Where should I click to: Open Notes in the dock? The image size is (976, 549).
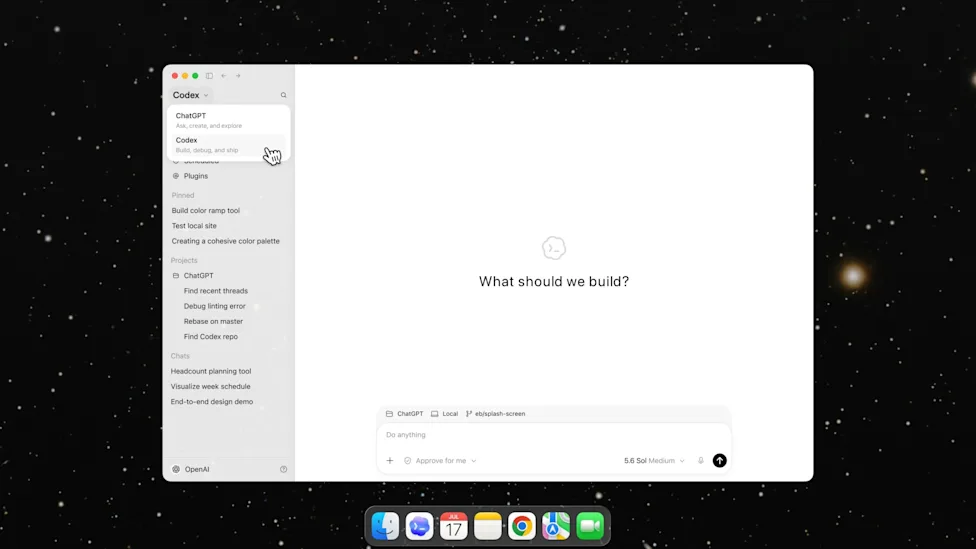488,527
